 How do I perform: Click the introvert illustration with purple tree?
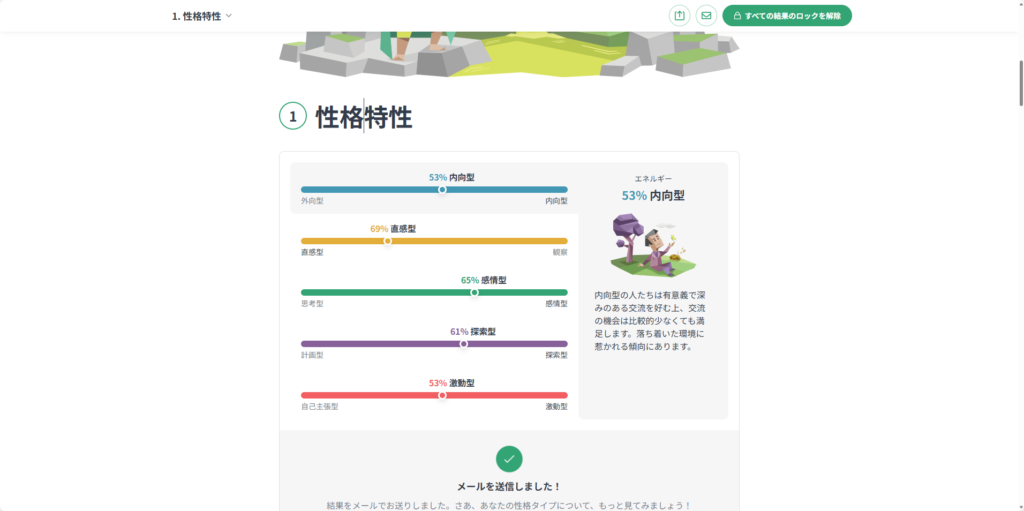(x=653, y=244)
